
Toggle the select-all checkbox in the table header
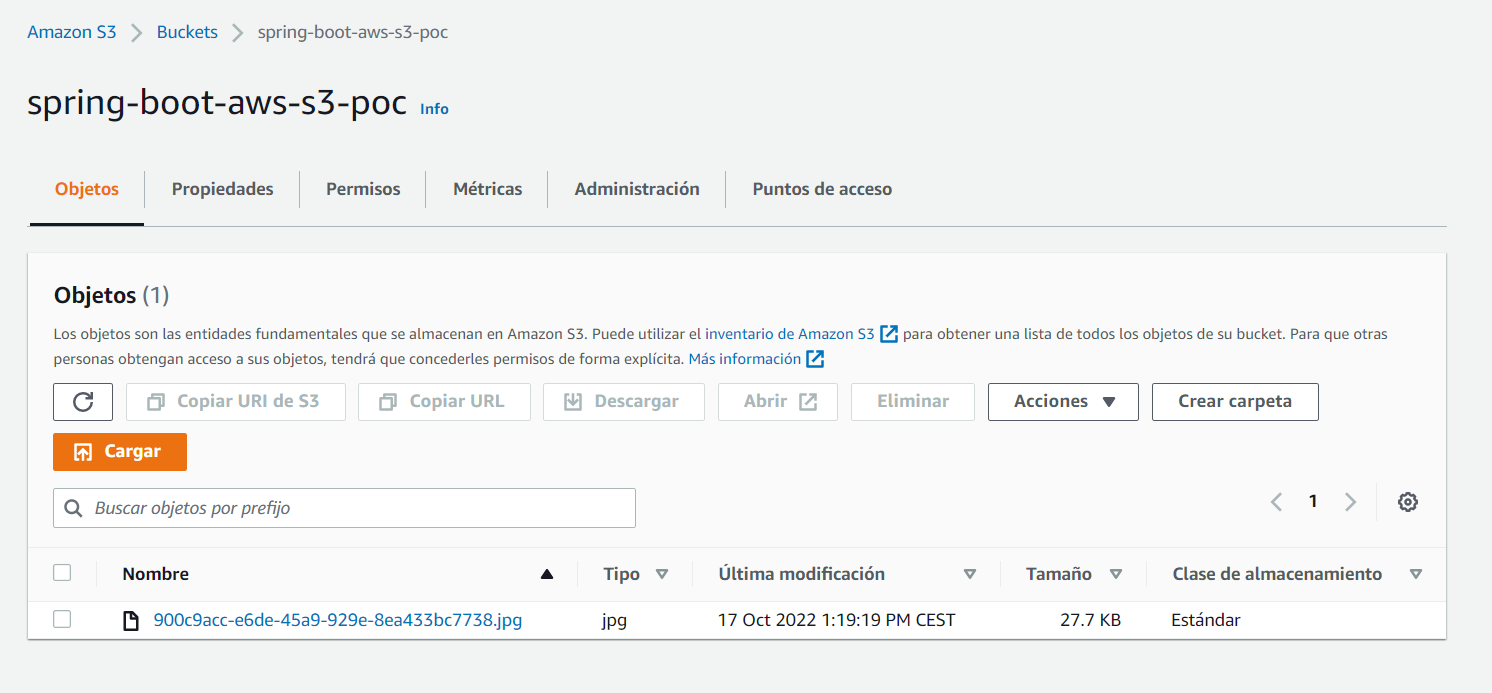point(62,573)
